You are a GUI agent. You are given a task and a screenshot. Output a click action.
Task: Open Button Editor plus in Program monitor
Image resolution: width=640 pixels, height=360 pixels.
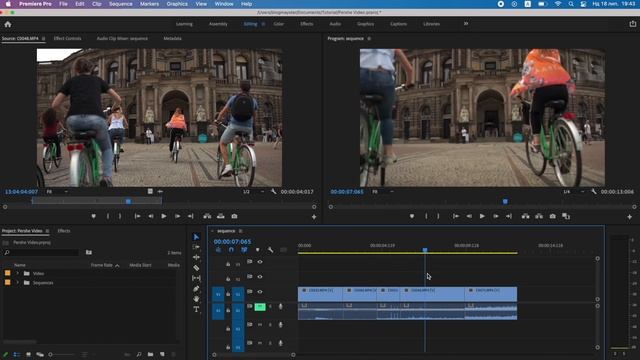[629, 217]
